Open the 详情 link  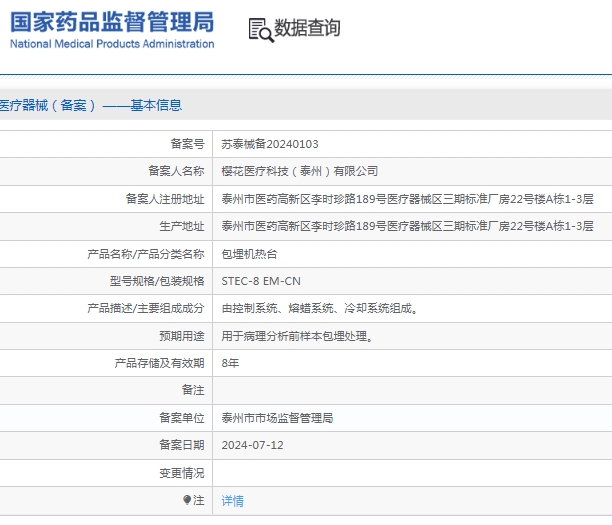pyautogui.click(x=233, y=501)
